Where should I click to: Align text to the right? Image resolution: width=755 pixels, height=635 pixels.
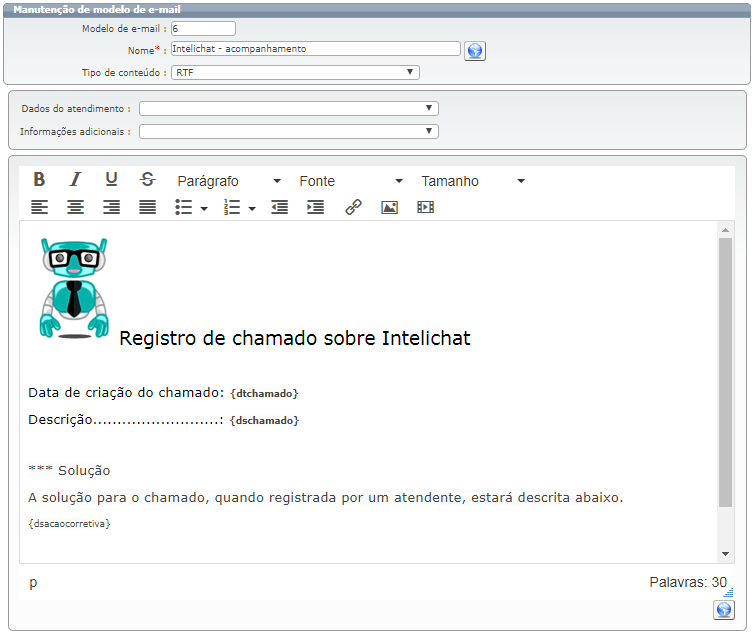pos(111,207)
